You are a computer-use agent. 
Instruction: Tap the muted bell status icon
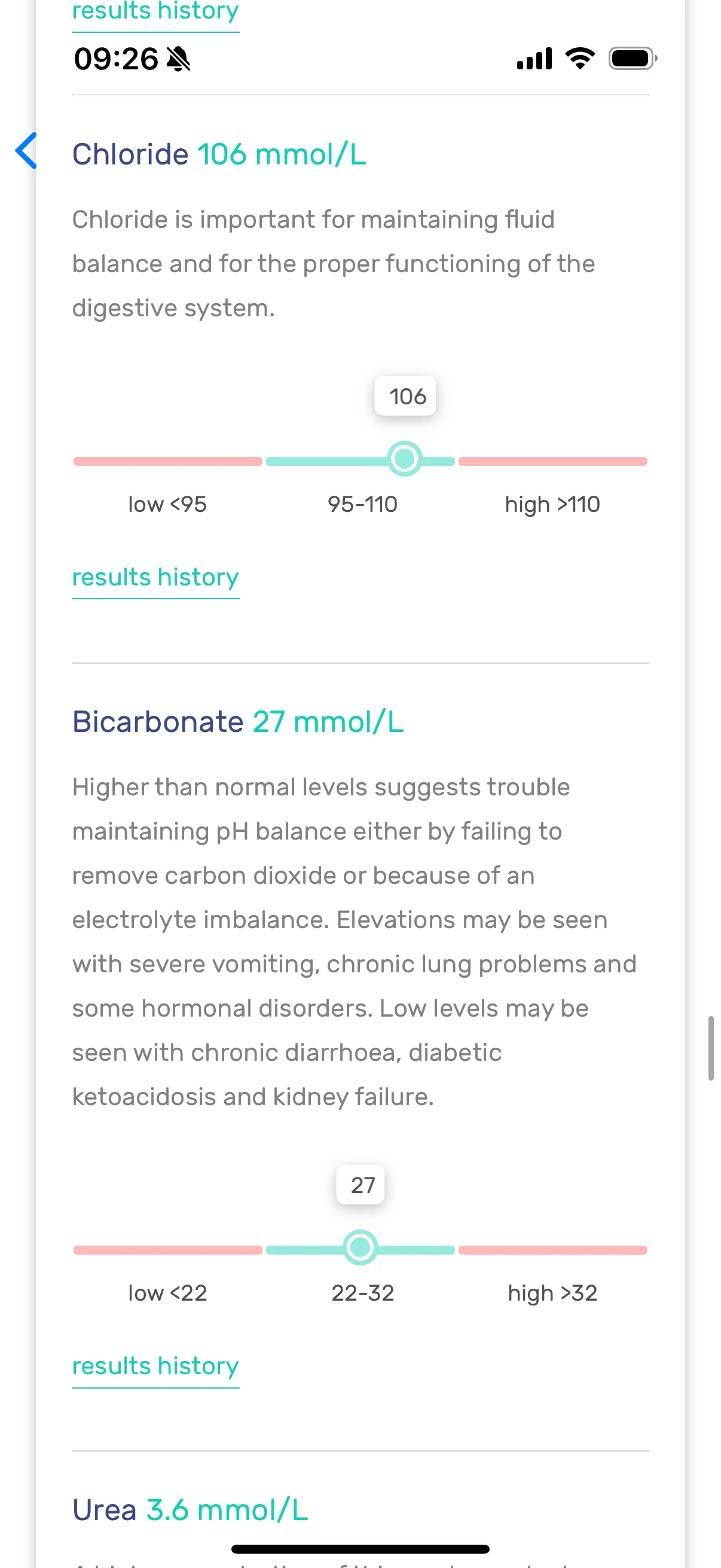point(178,59)
